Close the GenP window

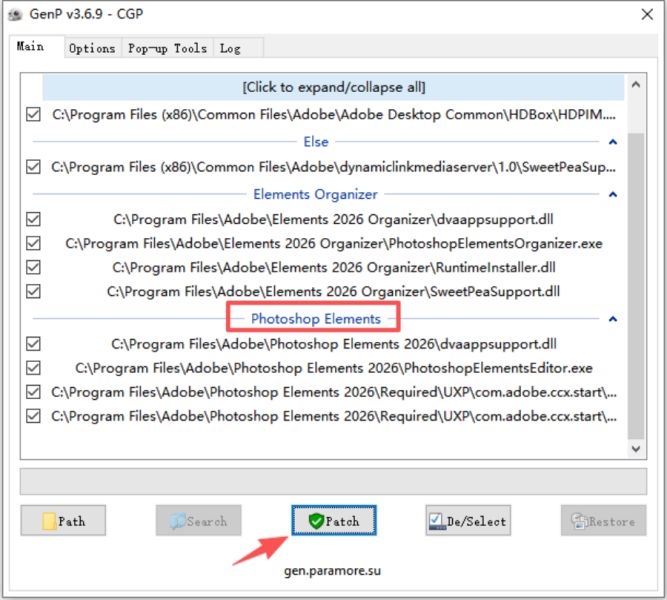pos(647,14)
